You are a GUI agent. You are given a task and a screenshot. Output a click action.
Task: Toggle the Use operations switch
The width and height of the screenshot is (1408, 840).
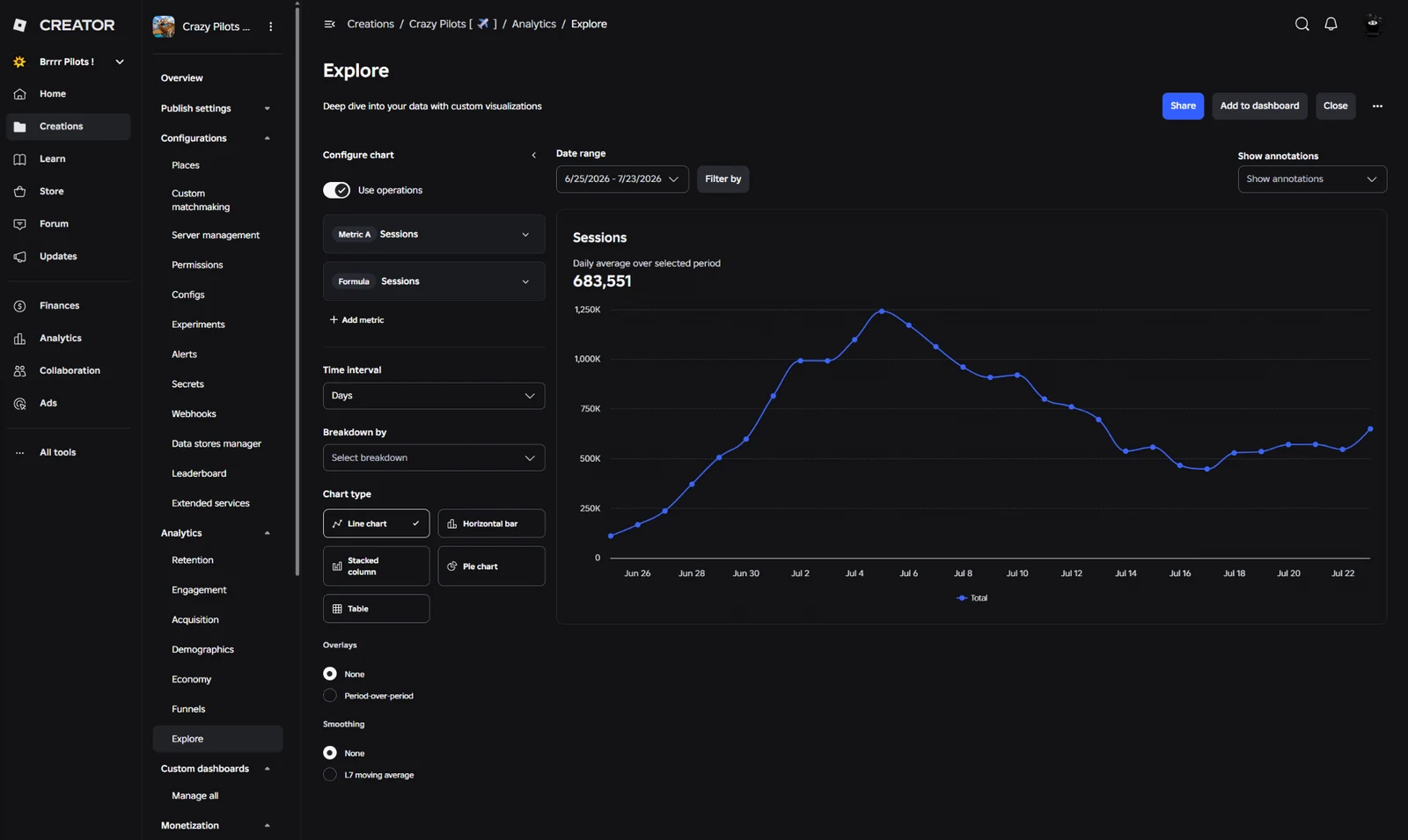pyautogui.click(x=336, y=190)
